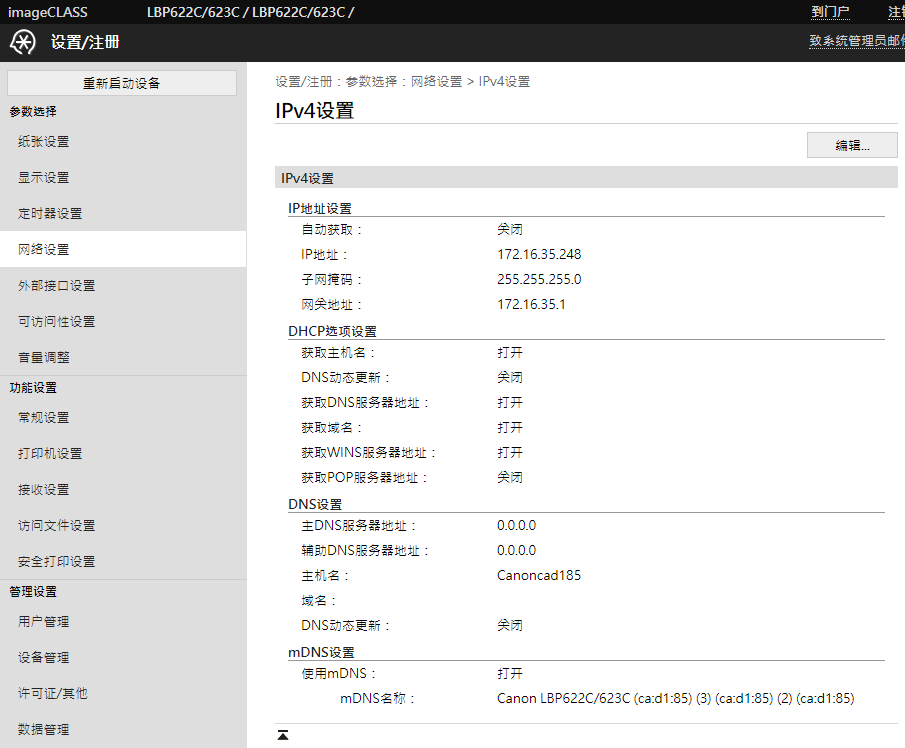Viewport: 905px width, 748px height.
Task: Open 安全打印设置 in the sidebar
Action: [123, 561]
